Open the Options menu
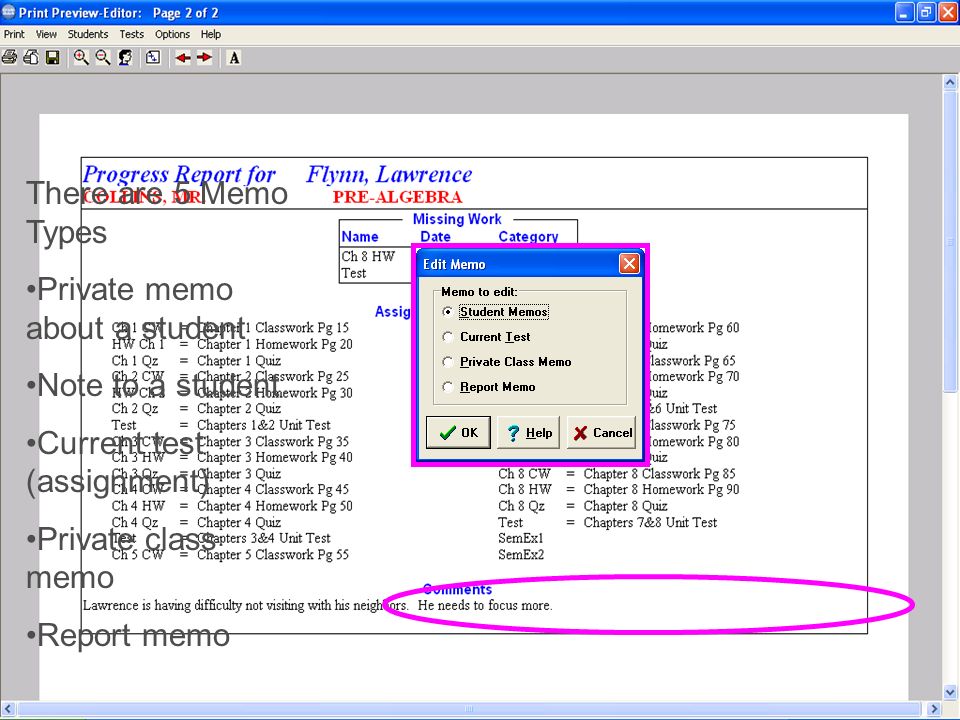 click(x=172, y=34)
